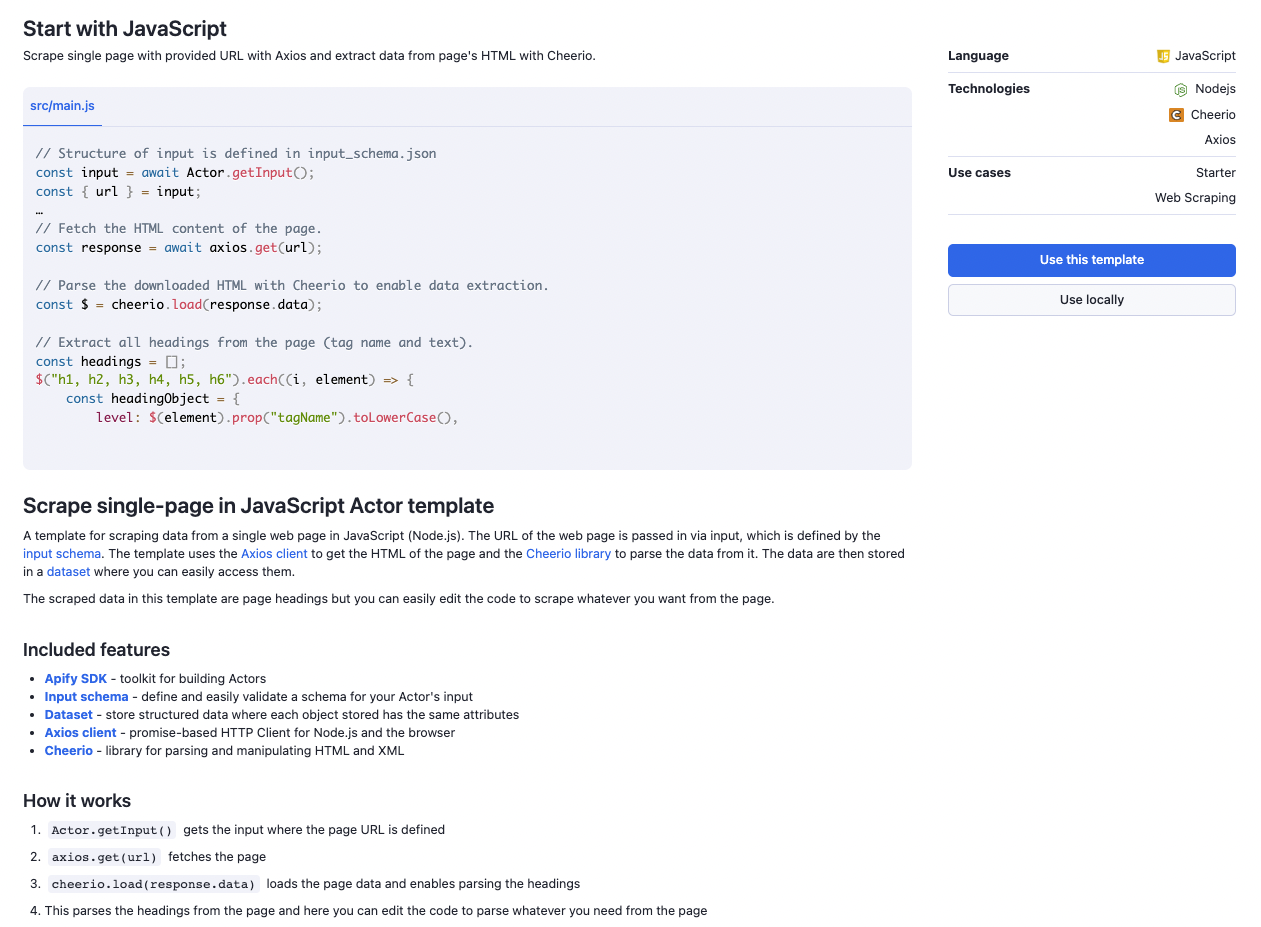
Task: Select the Nodejs technology icon
Action: [x=1181, y=89]
